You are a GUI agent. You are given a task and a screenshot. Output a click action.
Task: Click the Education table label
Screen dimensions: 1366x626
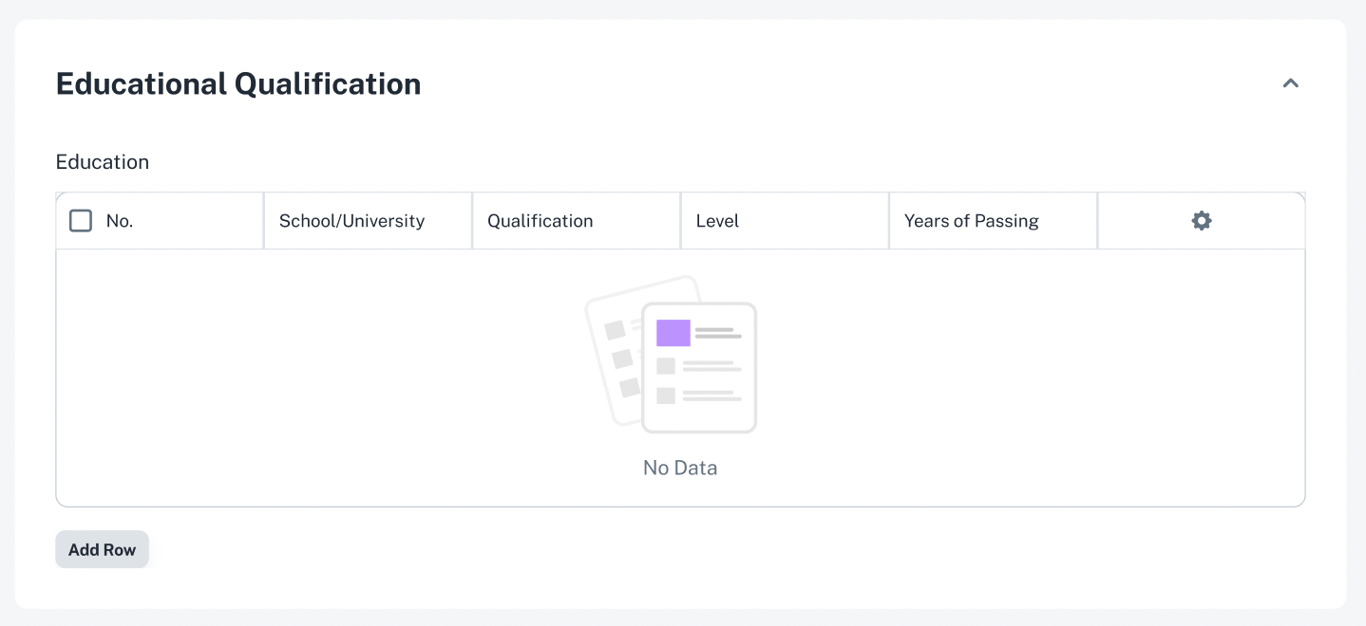coord(102,162)
